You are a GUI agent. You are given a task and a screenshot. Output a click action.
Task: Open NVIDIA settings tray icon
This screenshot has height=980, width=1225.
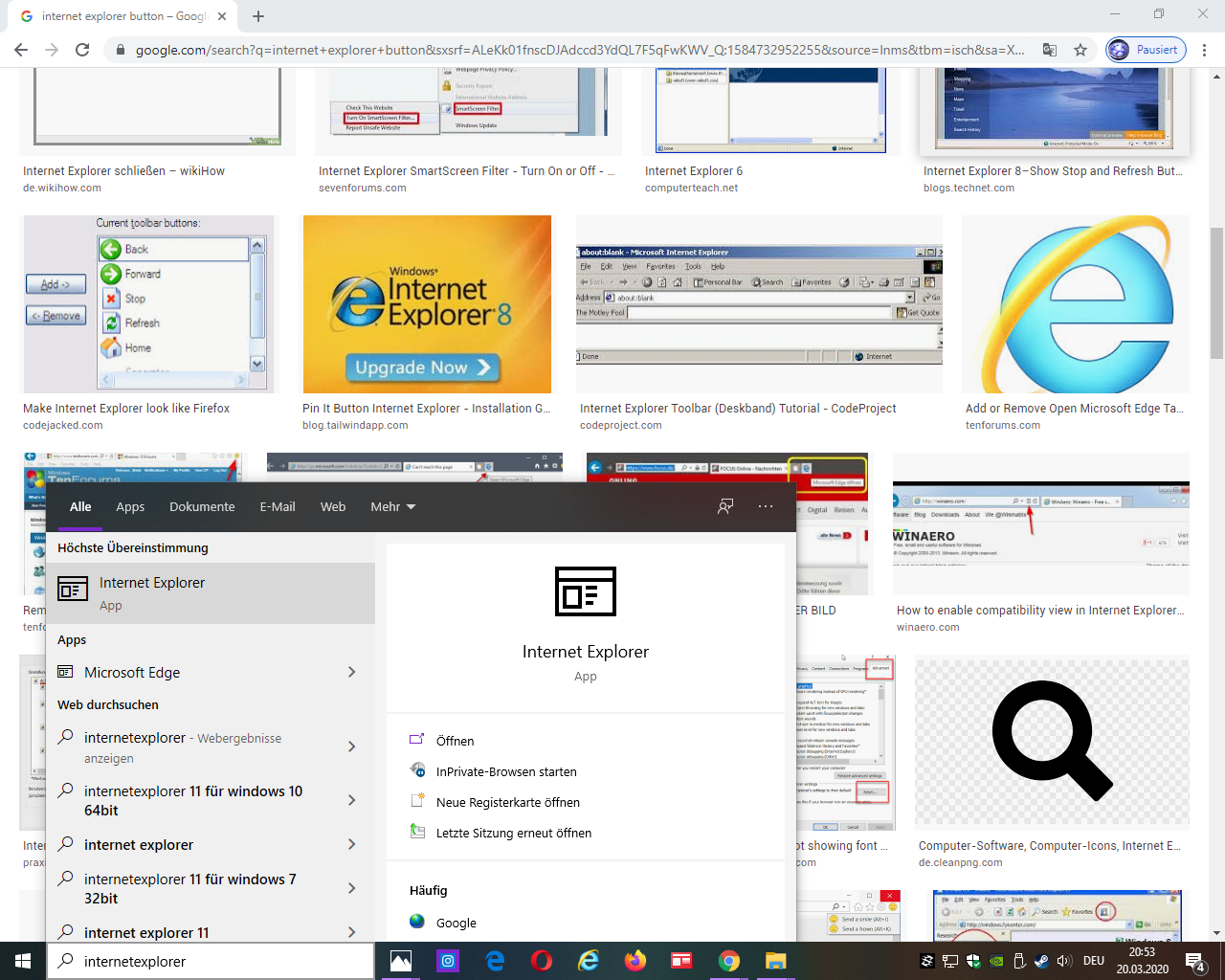[x=996, y=961]
